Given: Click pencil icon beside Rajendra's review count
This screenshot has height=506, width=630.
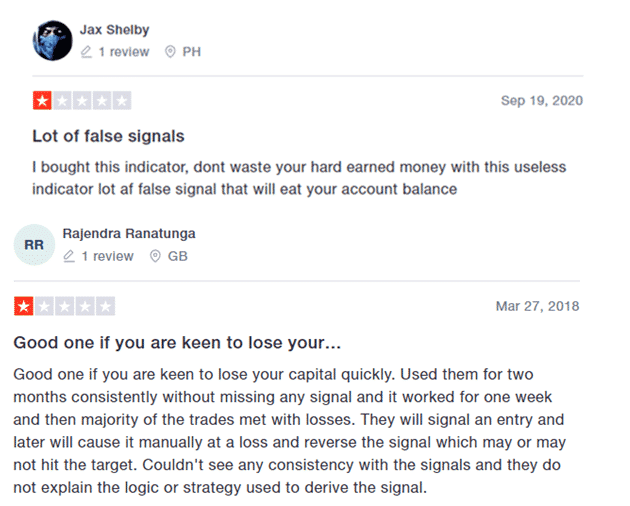Looking at the screenshot, I should 69,256.
